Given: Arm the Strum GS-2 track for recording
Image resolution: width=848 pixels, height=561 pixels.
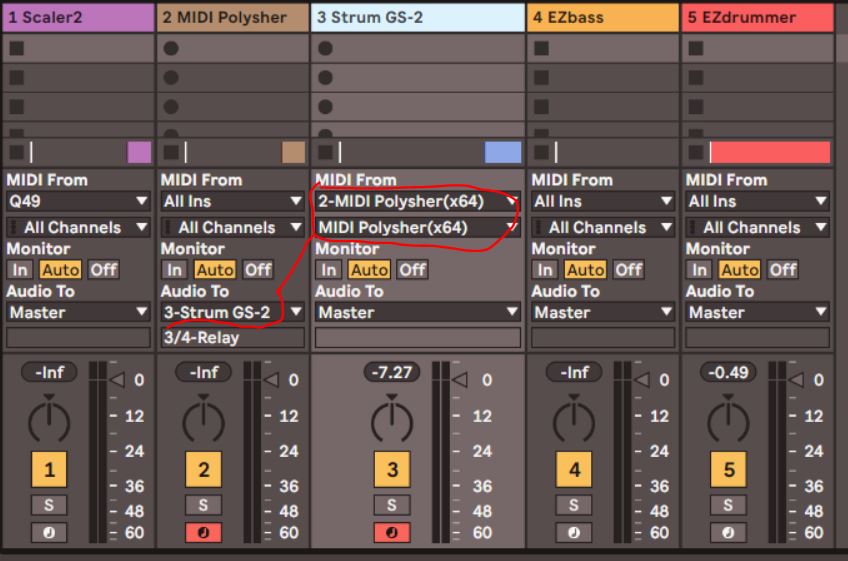Looking at the screenshot, I should point(392,532).
